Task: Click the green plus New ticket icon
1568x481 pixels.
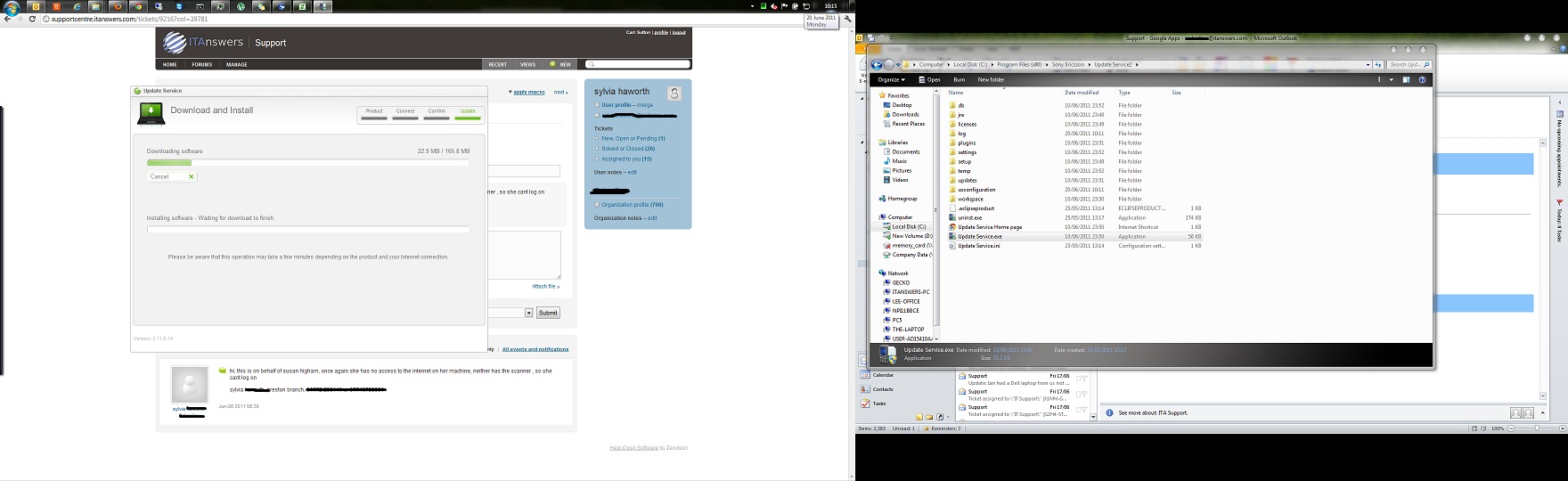Action: [552, 64]
